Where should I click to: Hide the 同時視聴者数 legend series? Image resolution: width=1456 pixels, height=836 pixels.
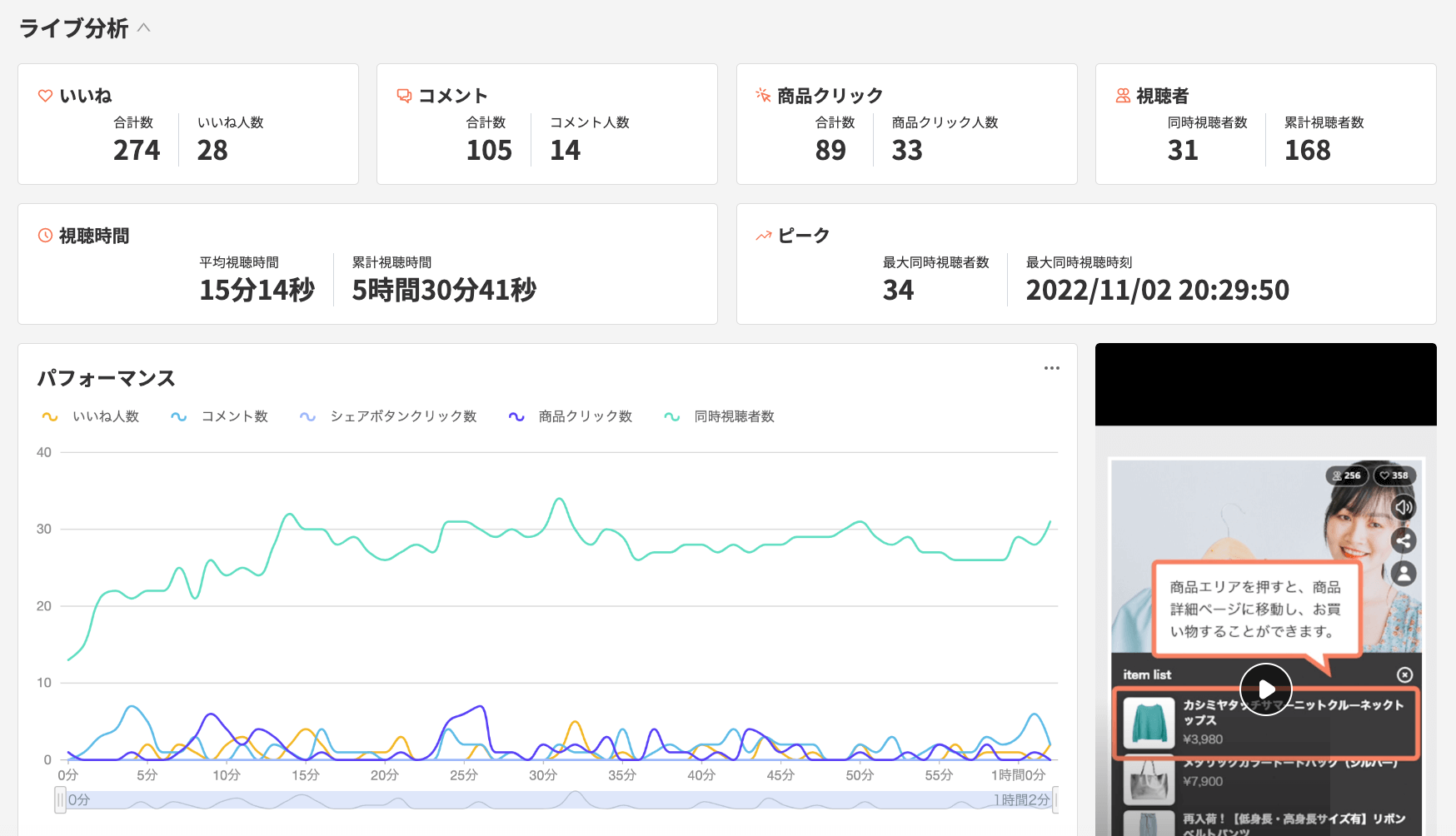click(x=720, y=416)
